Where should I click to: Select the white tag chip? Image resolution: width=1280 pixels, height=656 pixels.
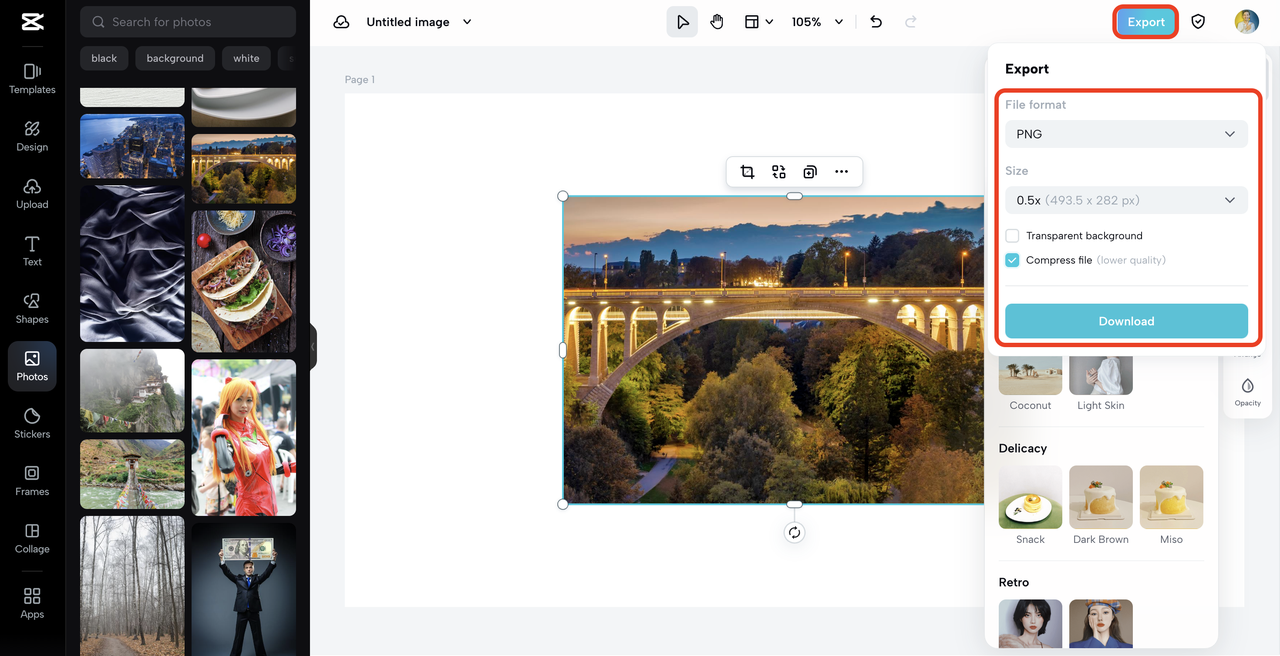[x=246, y=58]
